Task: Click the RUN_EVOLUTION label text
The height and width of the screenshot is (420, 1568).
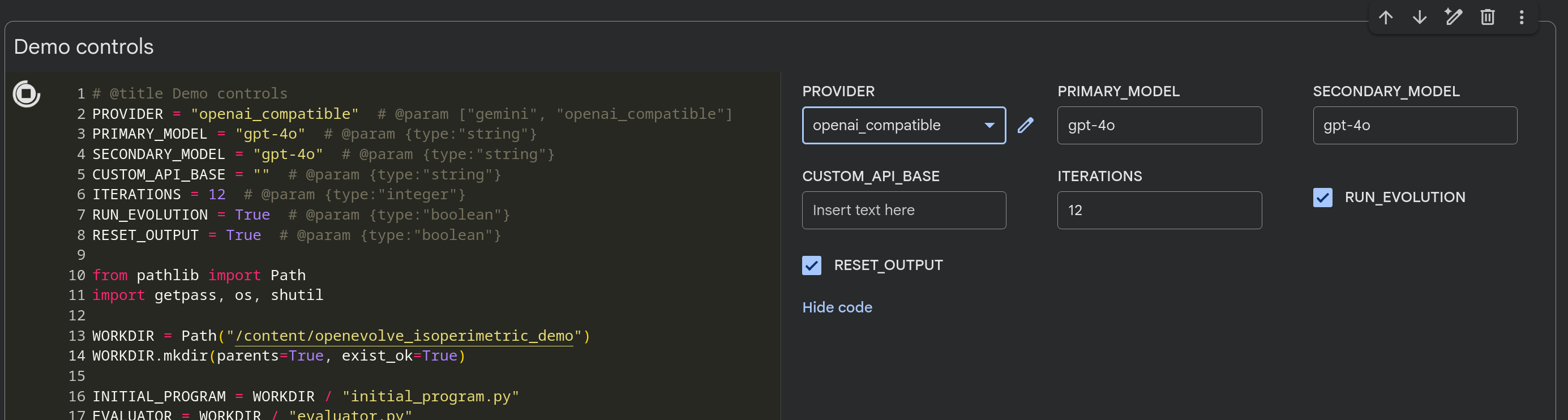Action: [1405, 197]
